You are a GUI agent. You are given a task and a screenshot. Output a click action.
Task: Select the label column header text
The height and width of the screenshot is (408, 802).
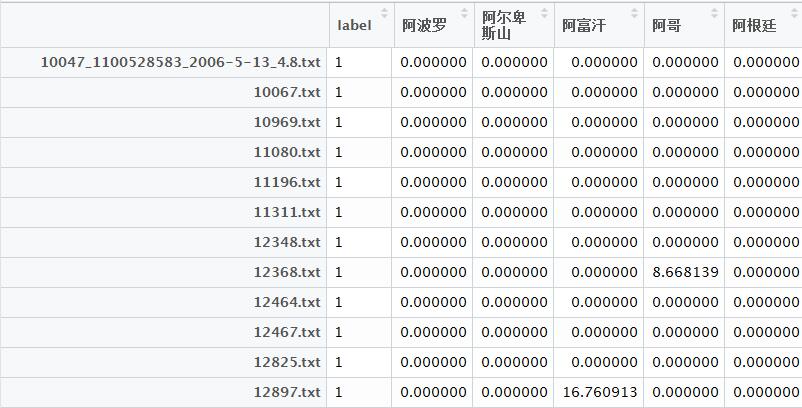[354, 26]
